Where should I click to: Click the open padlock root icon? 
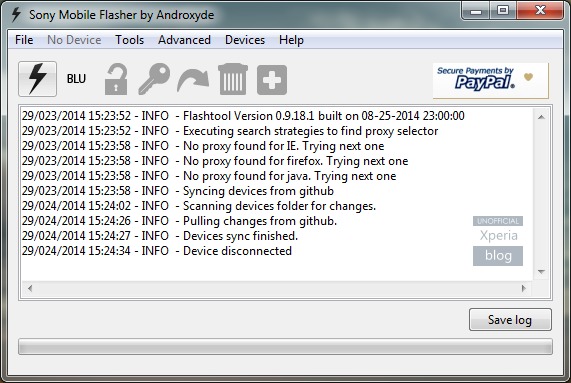pyautogui.click(x=116, y=79)
